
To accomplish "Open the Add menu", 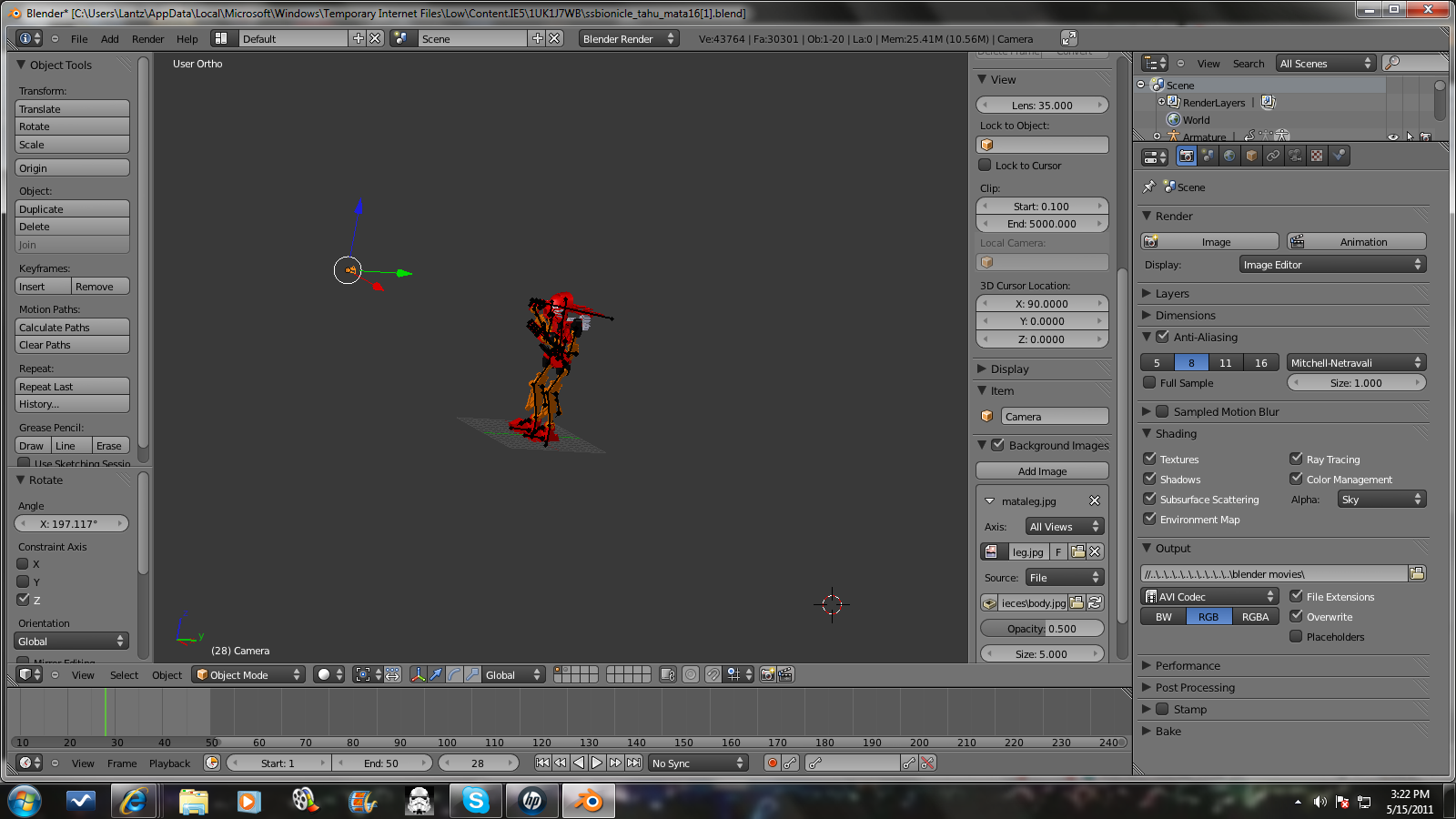I will click(x=109, y=38).
